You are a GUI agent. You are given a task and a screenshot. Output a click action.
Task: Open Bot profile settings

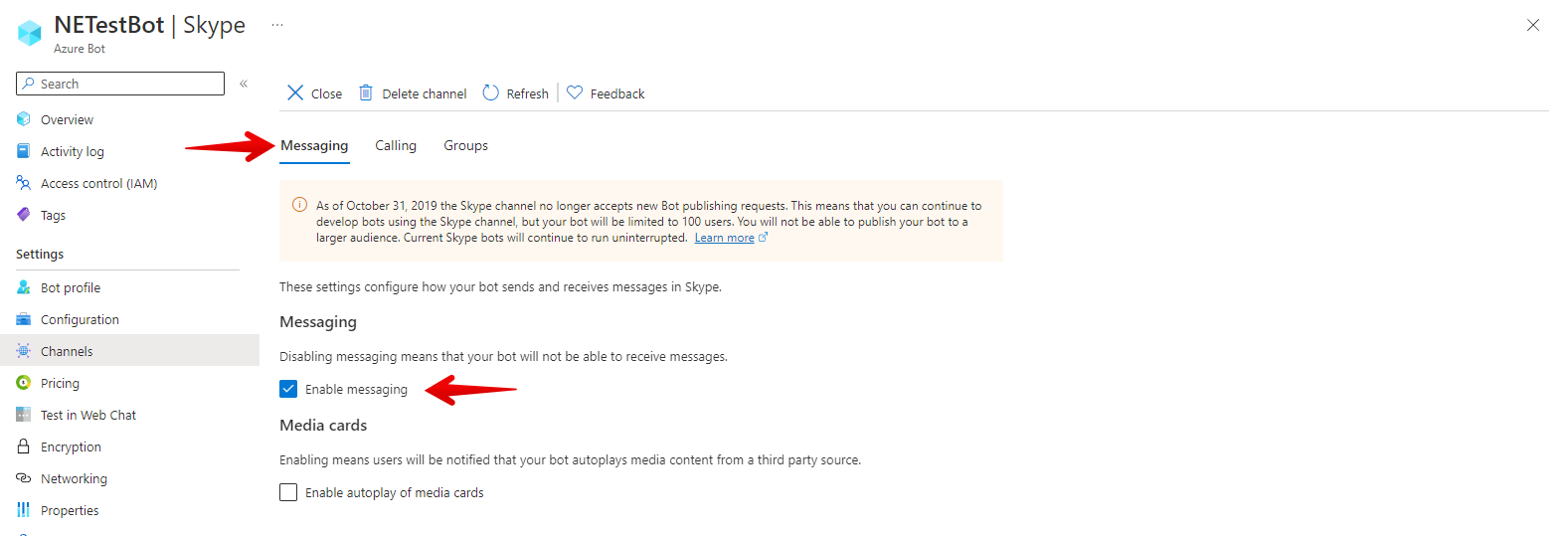[71, 287]
